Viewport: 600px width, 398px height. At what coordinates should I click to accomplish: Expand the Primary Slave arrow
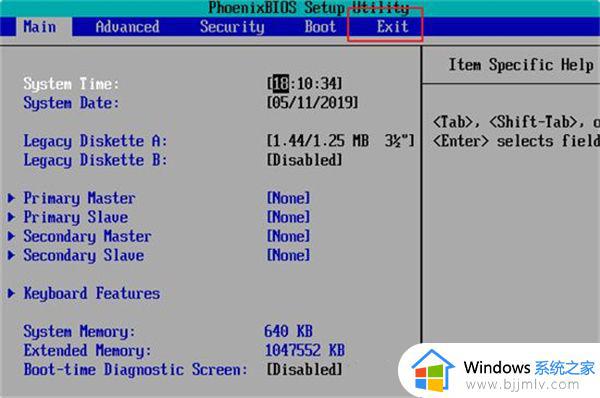(11, 217)
